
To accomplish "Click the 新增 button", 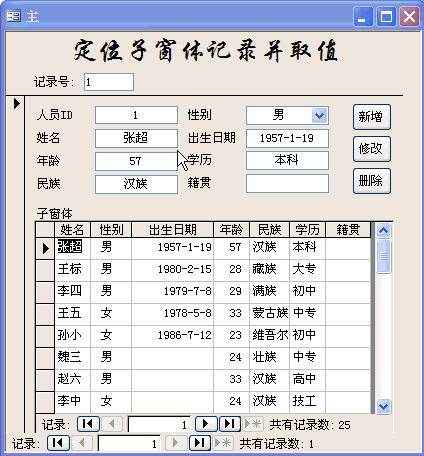I will [372, 117].
